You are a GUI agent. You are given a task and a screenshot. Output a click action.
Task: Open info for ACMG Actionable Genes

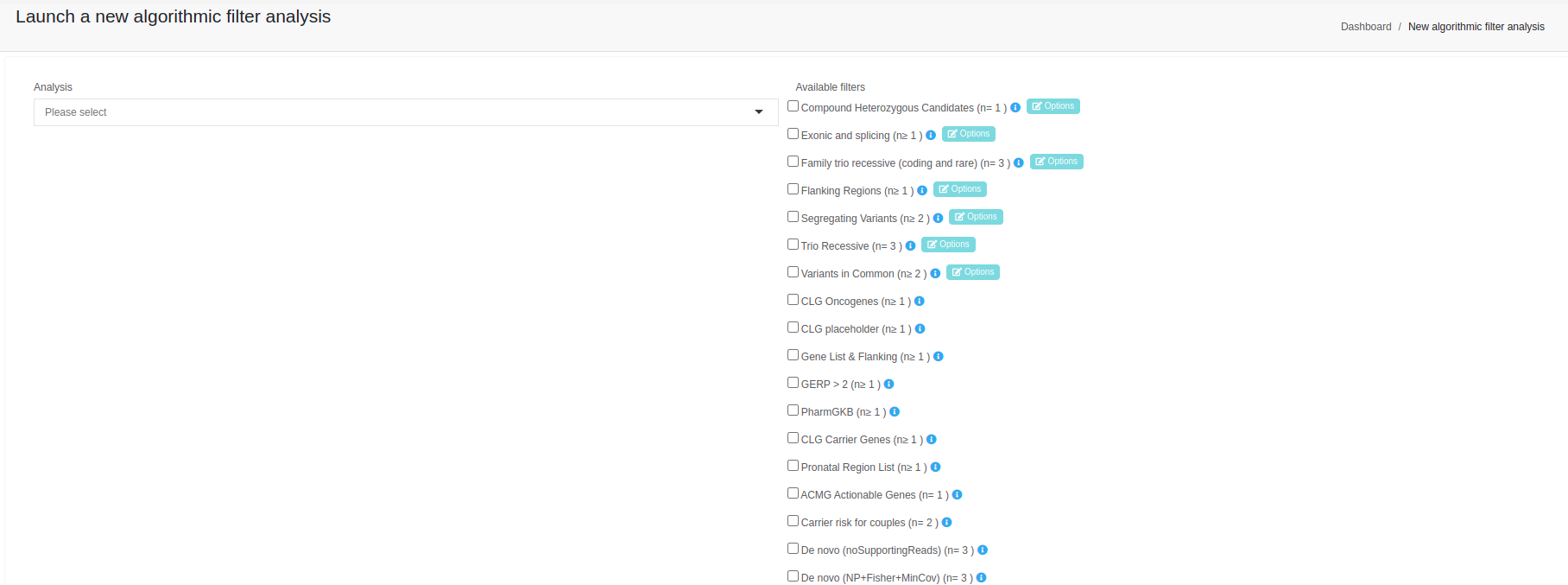pos(957,495)
